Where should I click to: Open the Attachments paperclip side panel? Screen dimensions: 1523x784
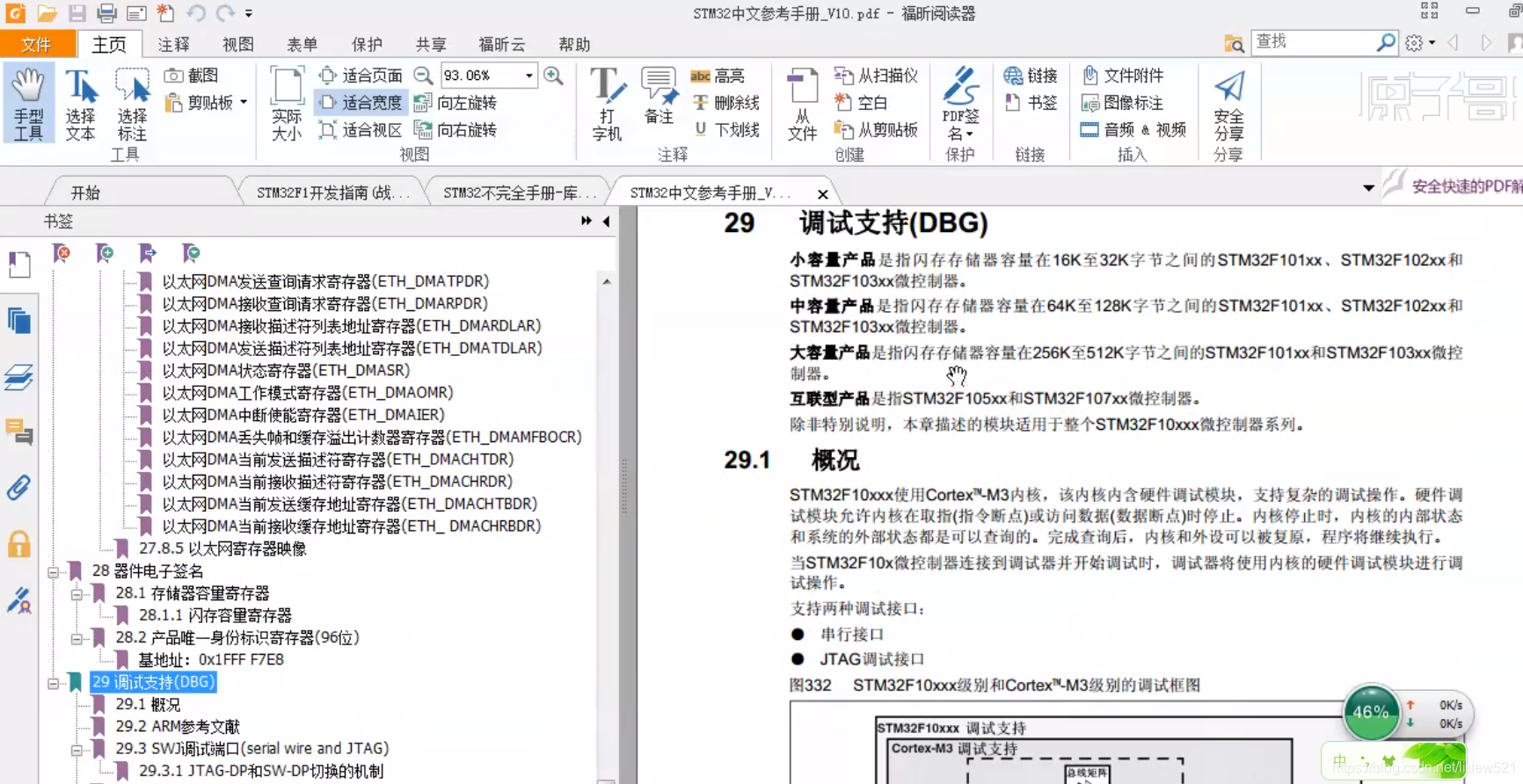point(19,488)
